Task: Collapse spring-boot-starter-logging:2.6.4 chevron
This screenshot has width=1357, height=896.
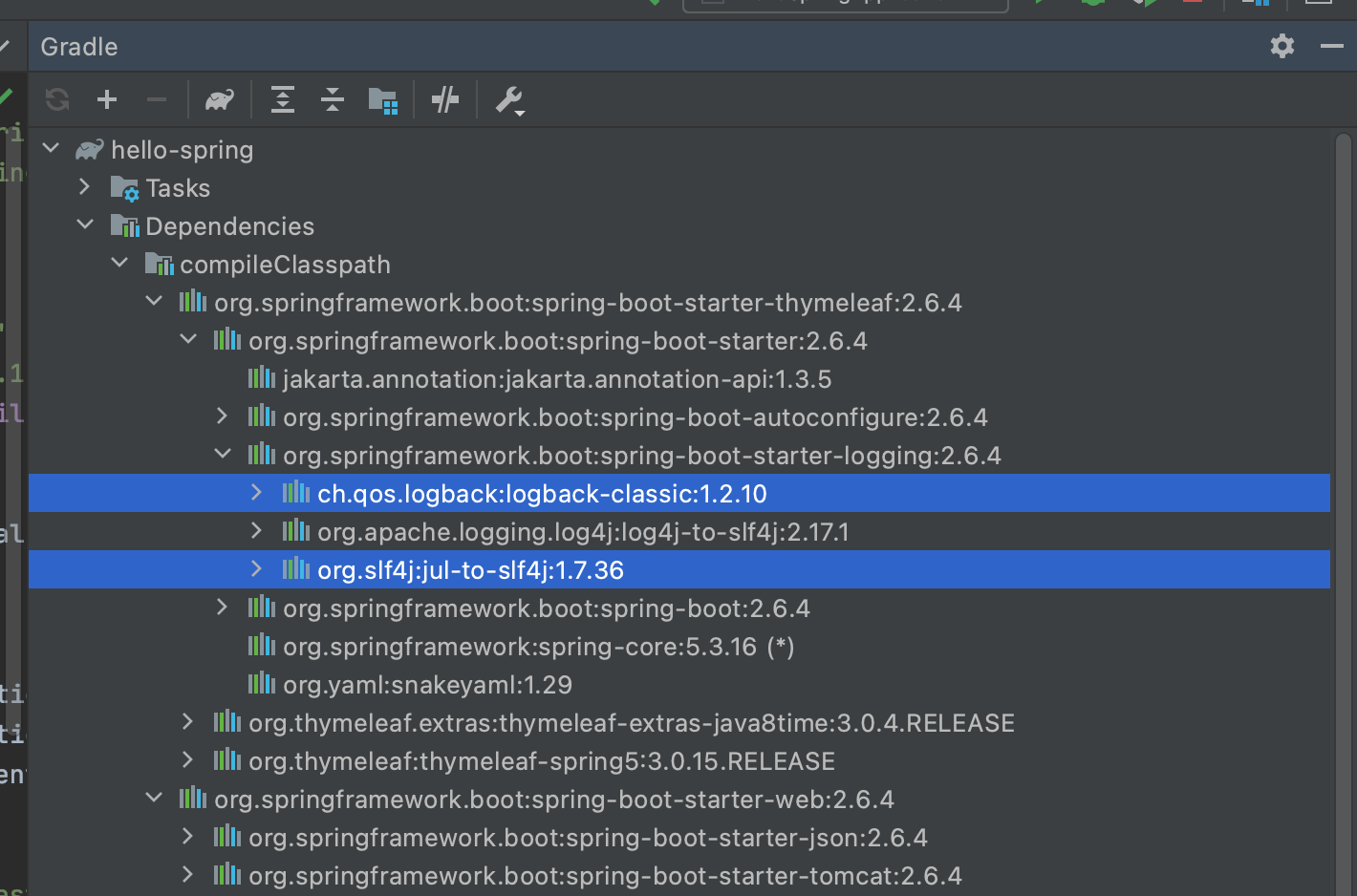Action: (x=223, y=454)
